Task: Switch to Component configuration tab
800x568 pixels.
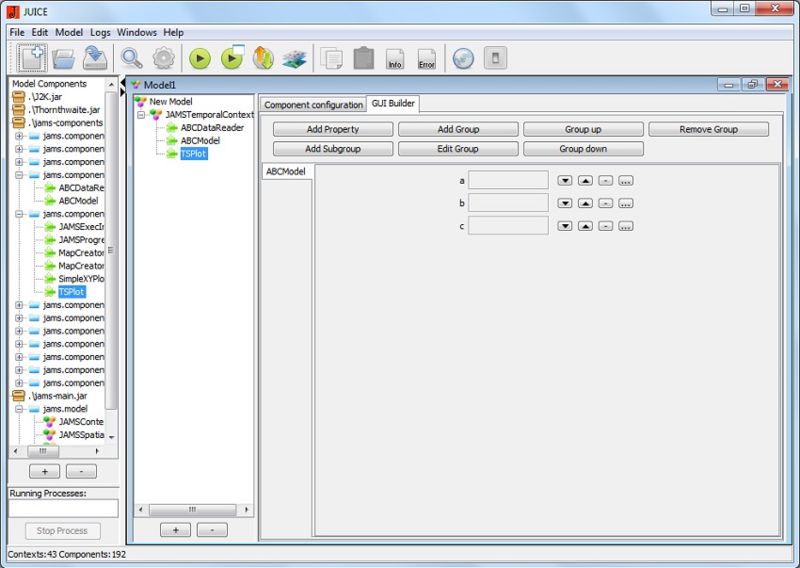Action: 313,105
